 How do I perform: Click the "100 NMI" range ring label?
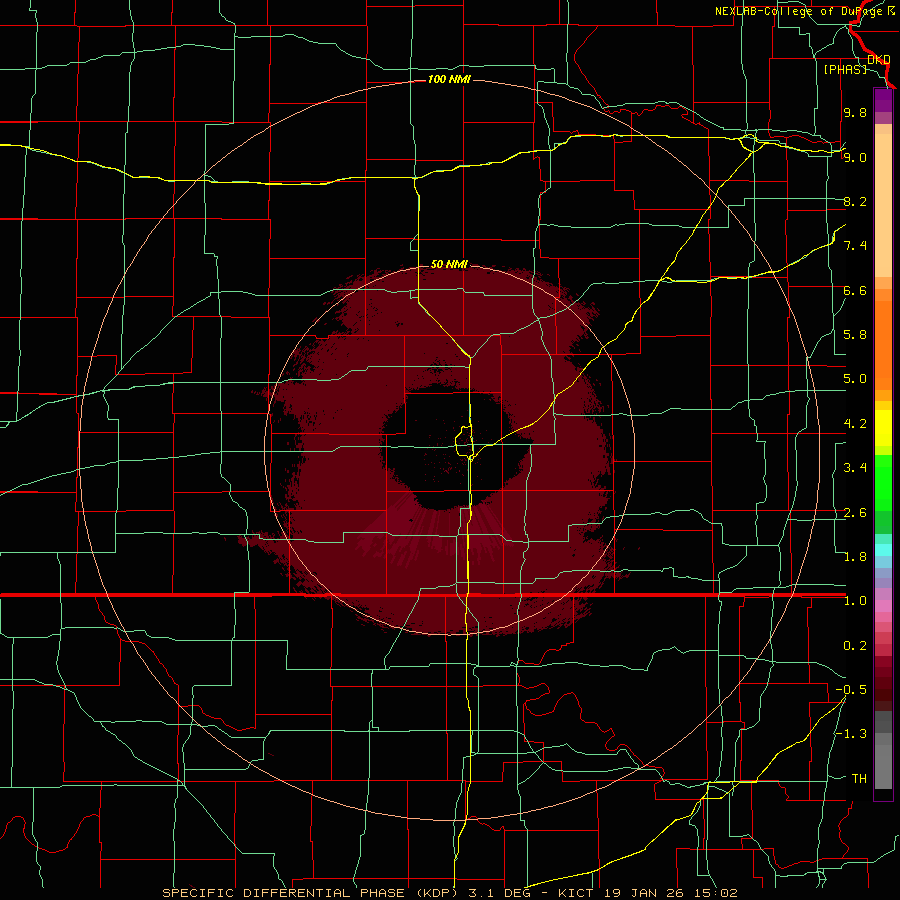point(449,79)
